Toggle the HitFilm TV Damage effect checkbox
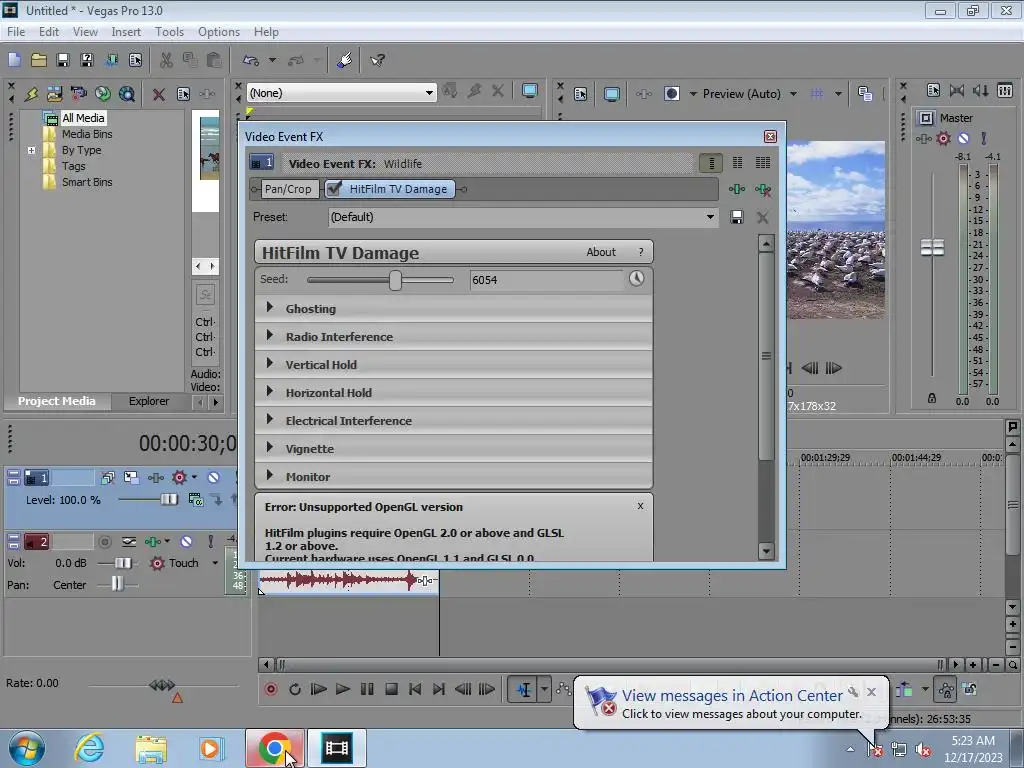Image resolution: width=1024 pixels, height=768 pixels. coord(334,189)
